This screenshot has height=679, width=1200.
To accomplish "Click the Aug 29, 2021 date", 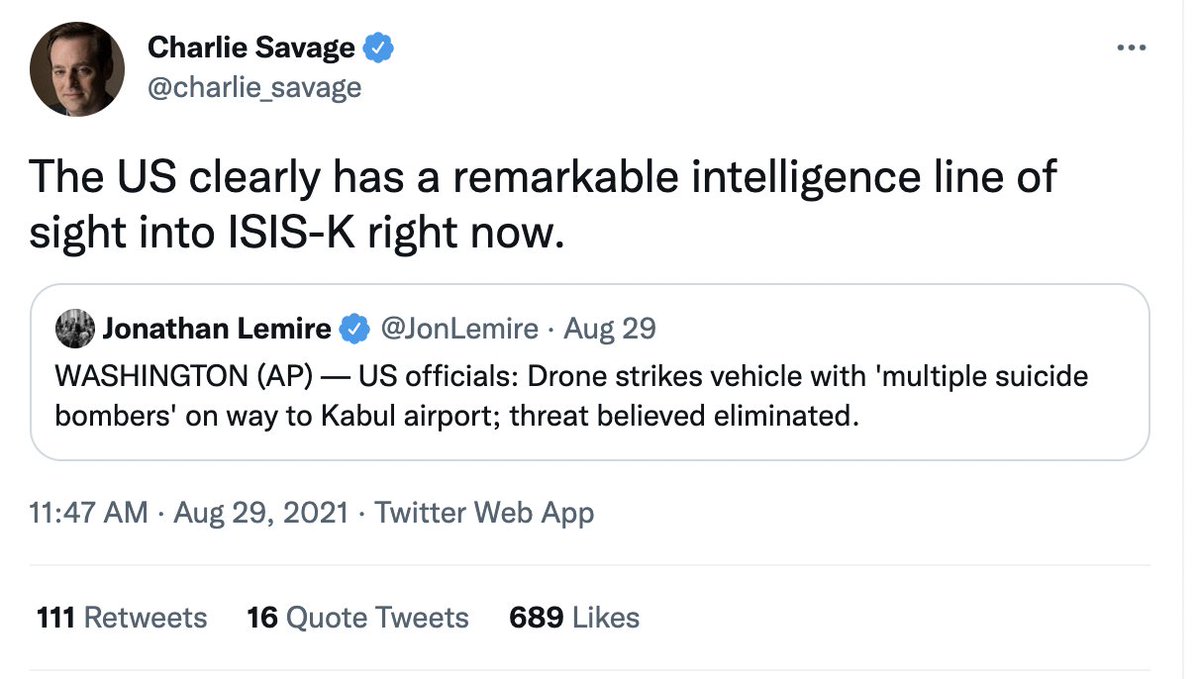I will 261,513.
